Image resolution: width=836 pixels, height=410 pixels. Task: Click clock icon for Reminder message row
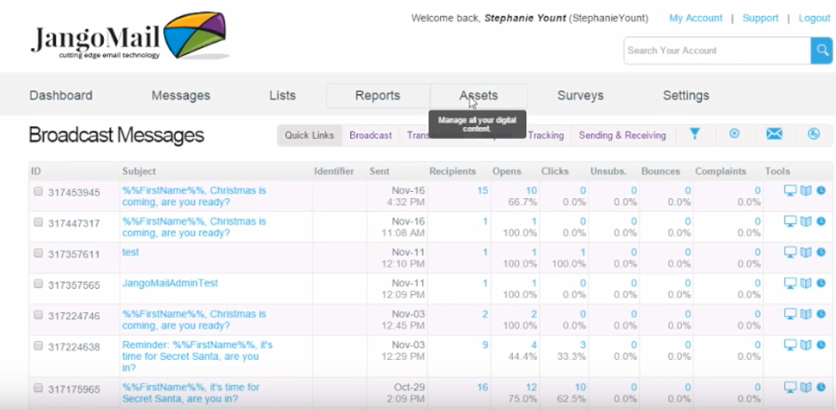(821, 345)
